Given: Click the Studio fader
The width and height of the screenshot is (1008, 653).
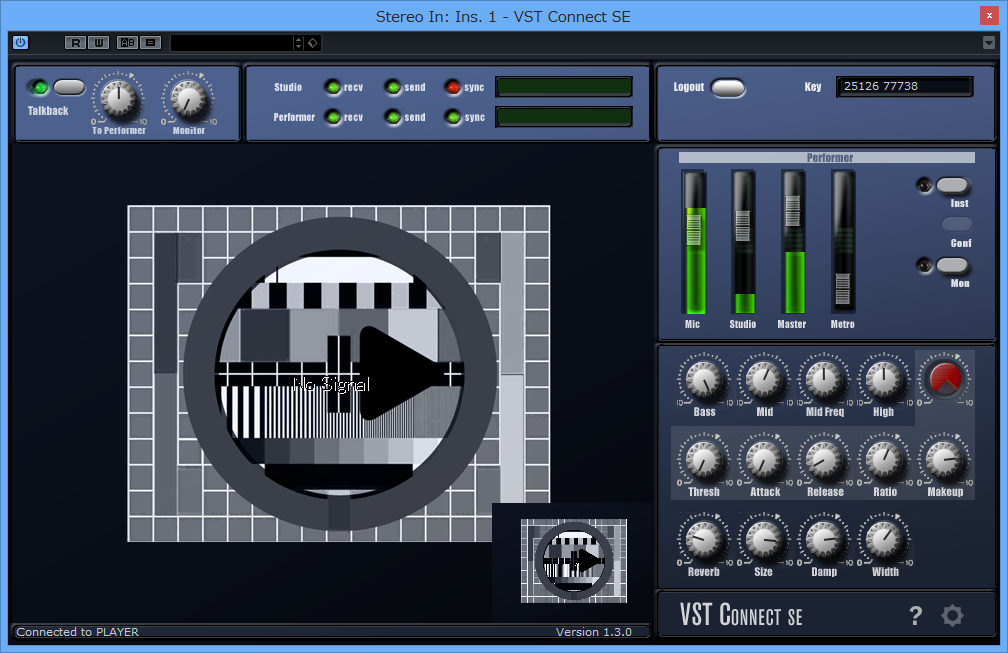Looking at the screenshot, I should click(x=742, y=226).
